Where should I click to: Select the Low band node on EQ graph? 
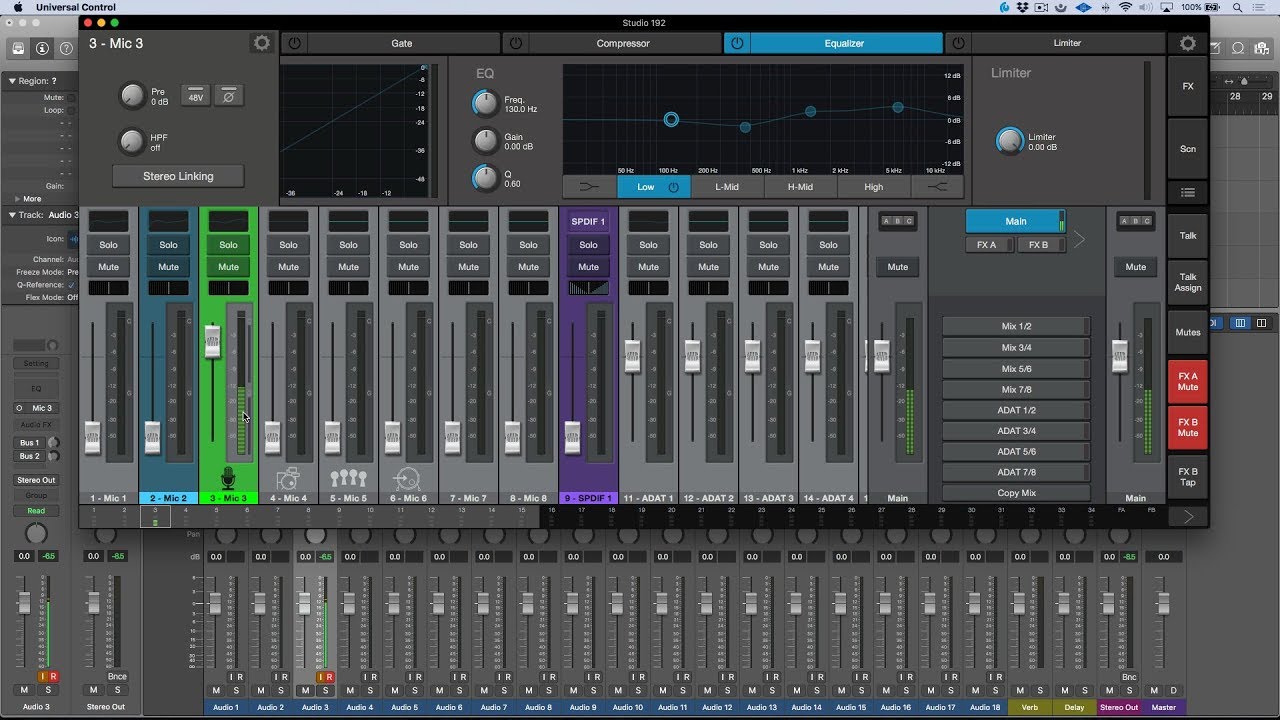pyautogui.click(x=671, y=119)
